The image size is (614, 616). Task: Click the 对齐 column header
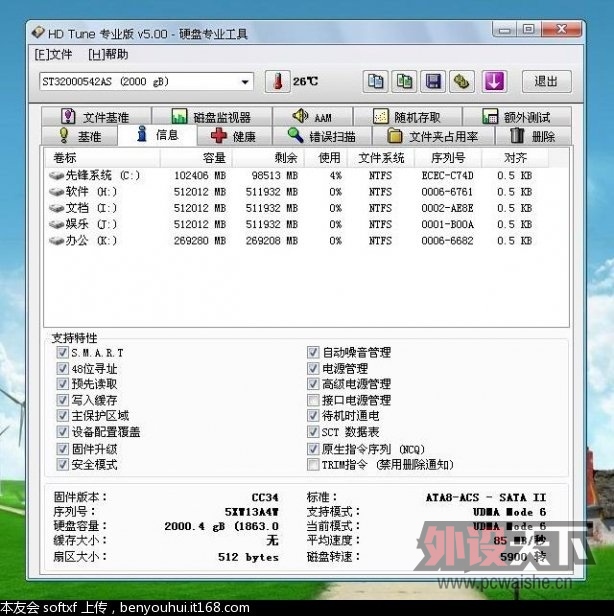click(515, 158)
